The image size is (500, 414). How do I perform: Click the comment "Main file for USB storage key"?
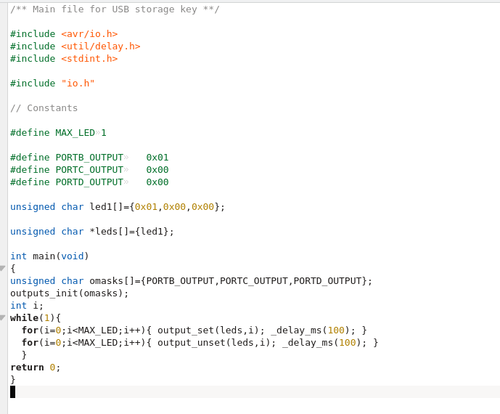pos(115,9)
